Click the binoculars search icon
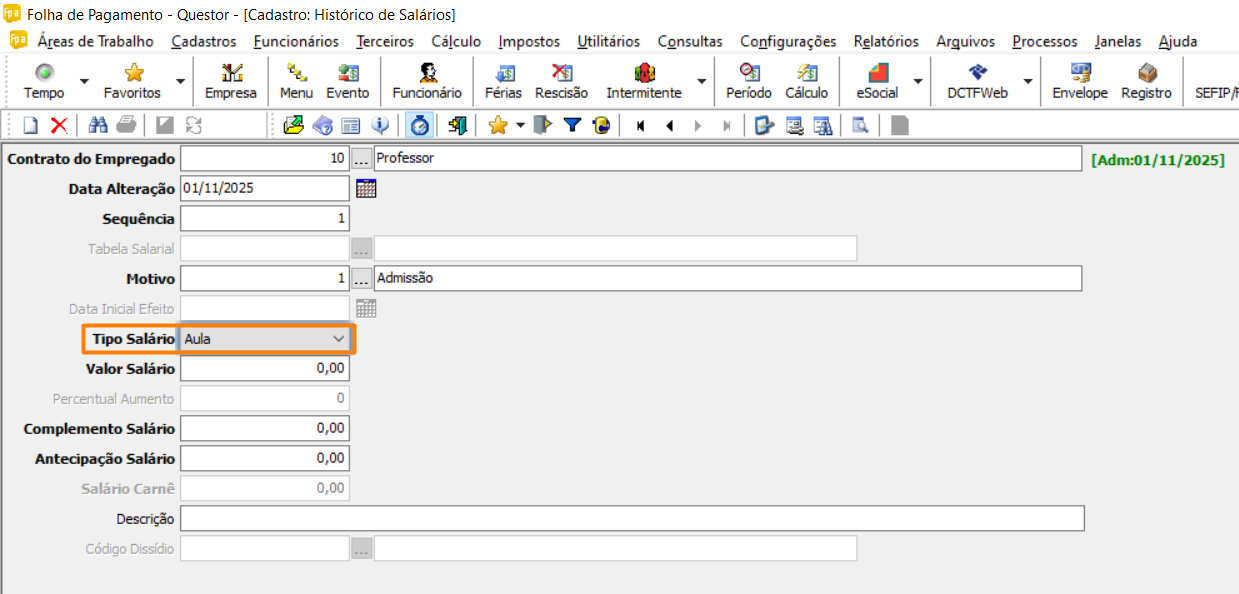Viewport: 1239px width, 594px height. (98, 125)
